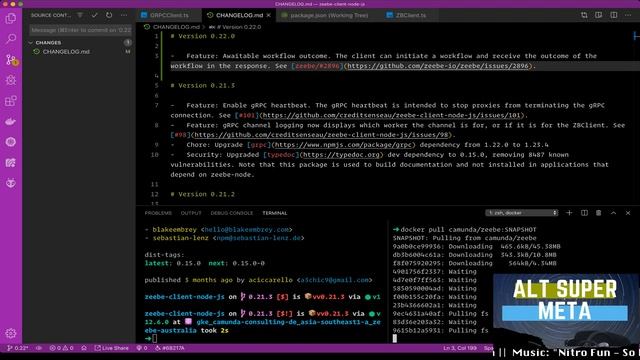The image size is (640, 360).
Task: Click the home icon in status bar
Action: [x=84, y=348]
